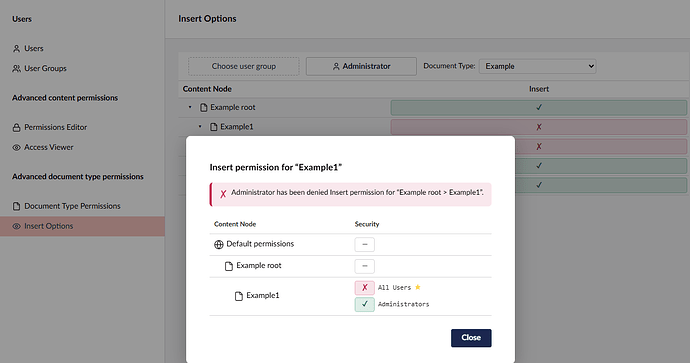The image size is (690, 363).
Task: Select Insert Options sidebar item
Action: coord(82,226)
